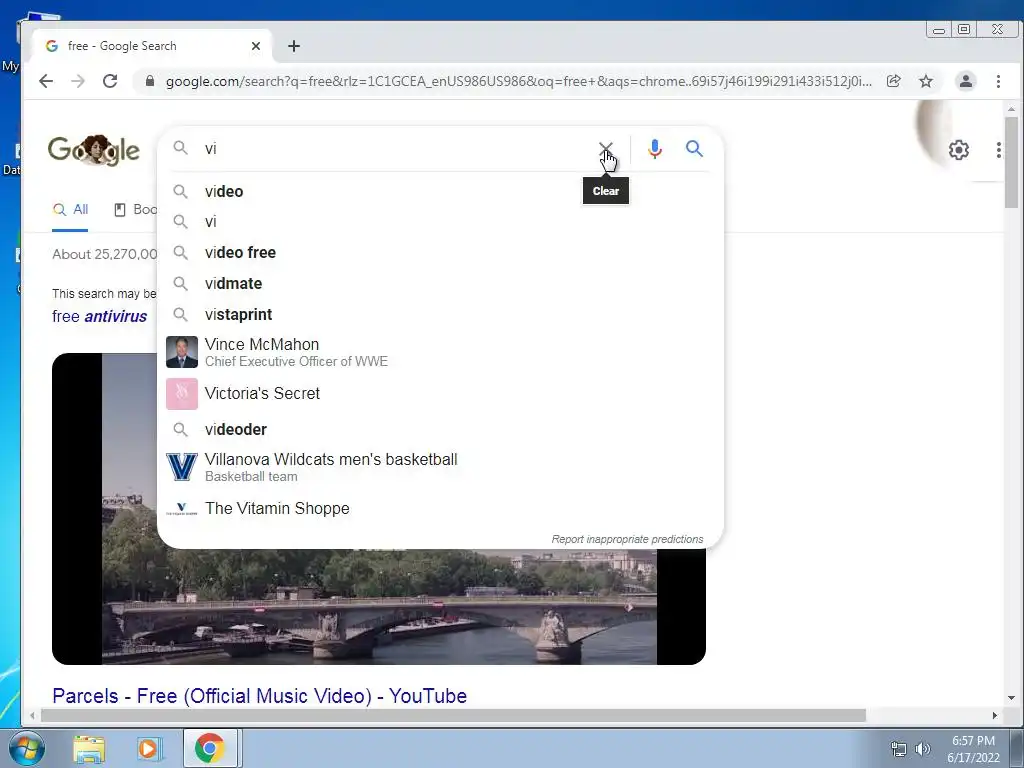
Task: Click the address bar URL
Action: (519, 81)
